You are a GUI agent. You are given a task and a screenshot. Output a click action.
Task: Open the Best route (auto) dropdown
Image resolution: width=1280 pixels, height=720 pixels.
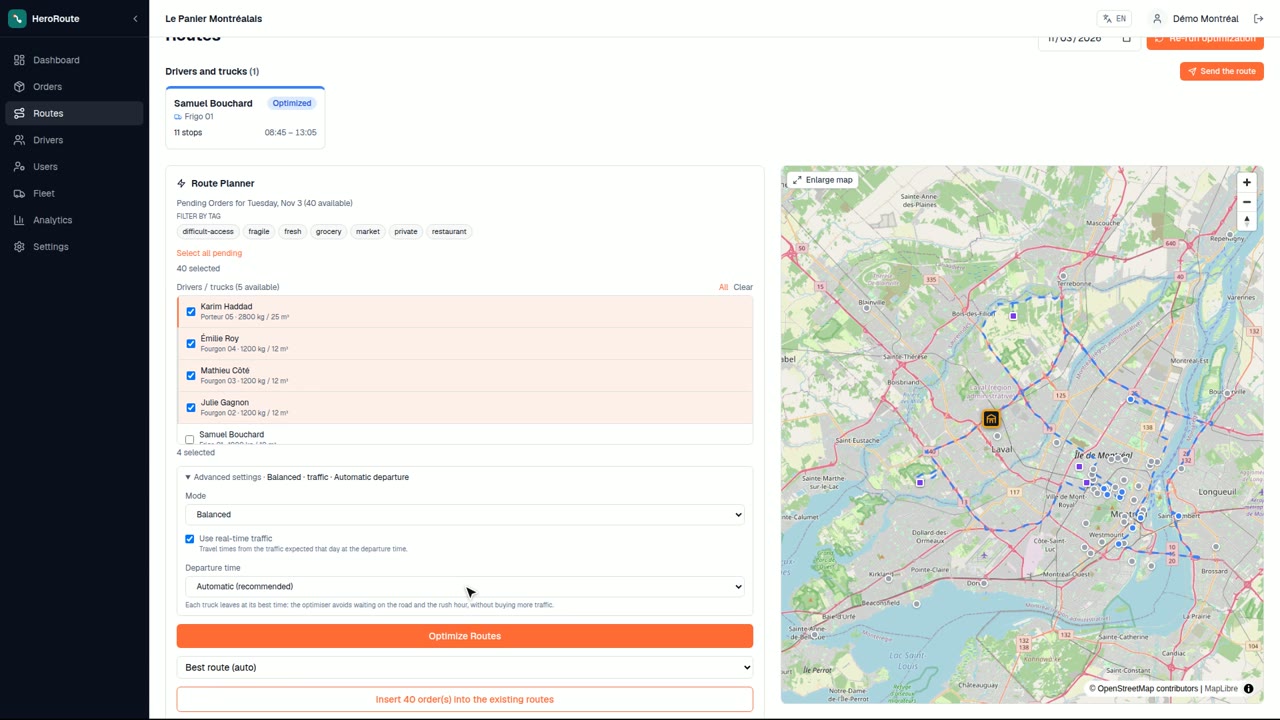point(465,668)
